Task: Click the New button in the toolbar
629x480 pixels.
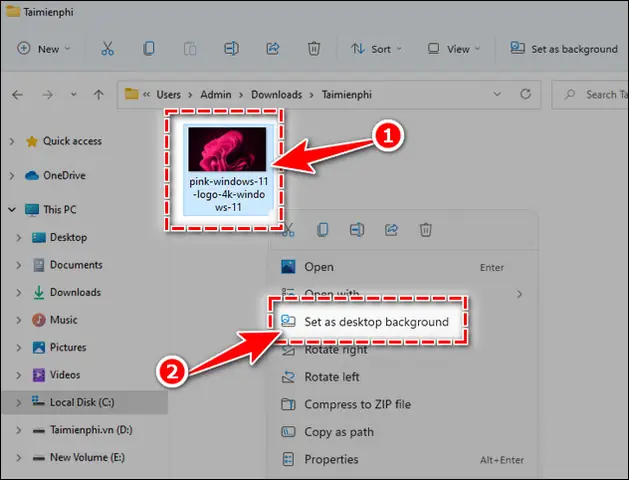Action: pyautogui.click(x=44, y=49)
